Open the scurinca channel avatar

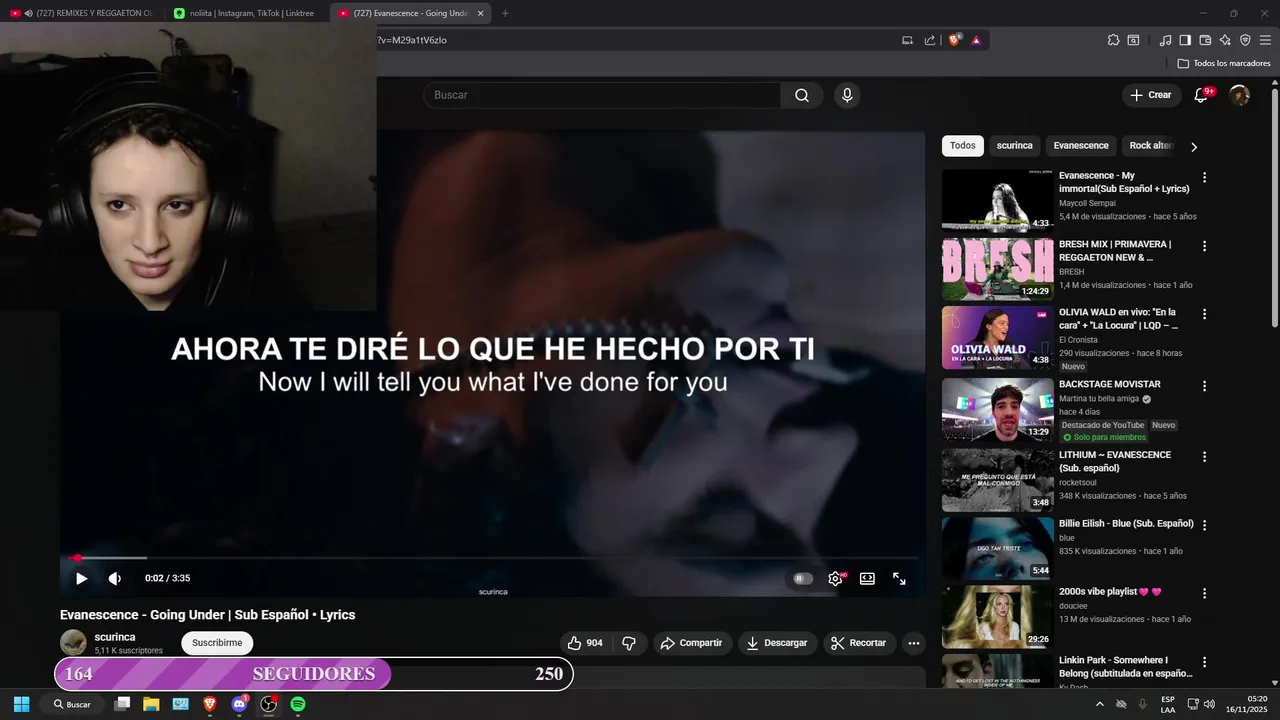pyautogui.click(x=73, y=643)
